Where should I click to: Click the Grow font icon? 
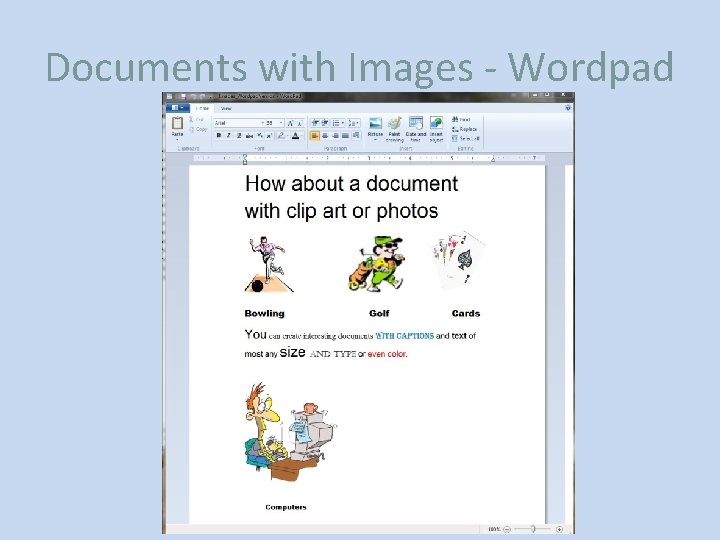pos(290,123)
